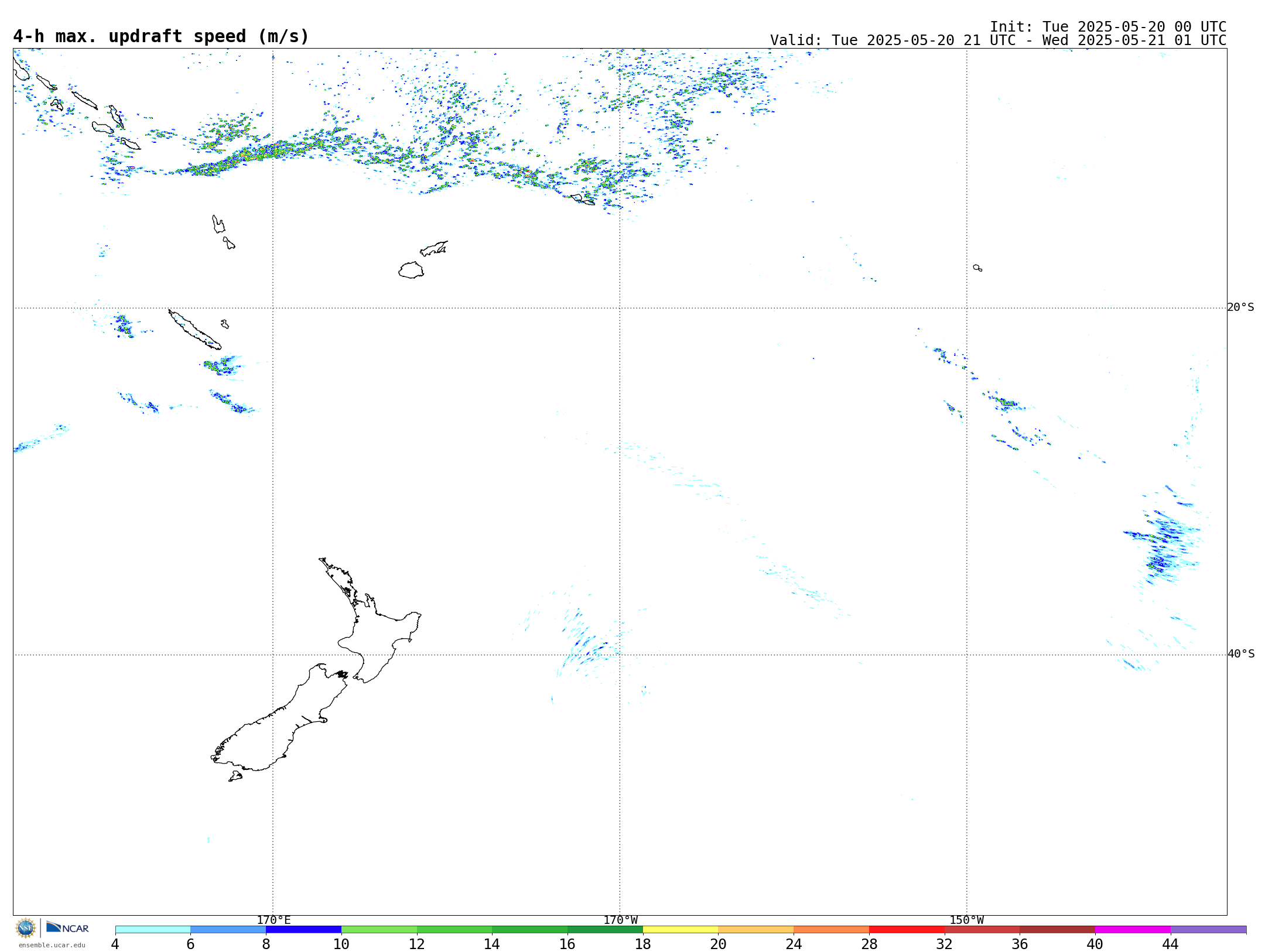Screen dimensions: 1265x952
Task: Click the 'Init: Tue 2025-05-20 00 UTC' text
Action: point(1108,27)
